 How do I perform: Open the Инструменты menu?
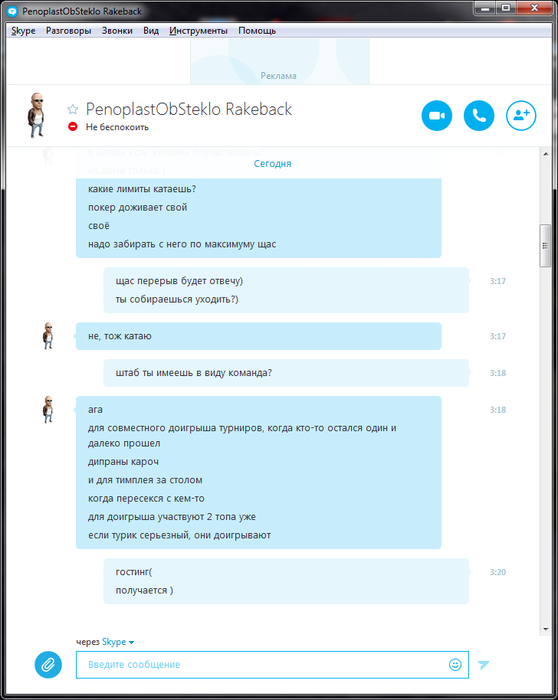198,31
